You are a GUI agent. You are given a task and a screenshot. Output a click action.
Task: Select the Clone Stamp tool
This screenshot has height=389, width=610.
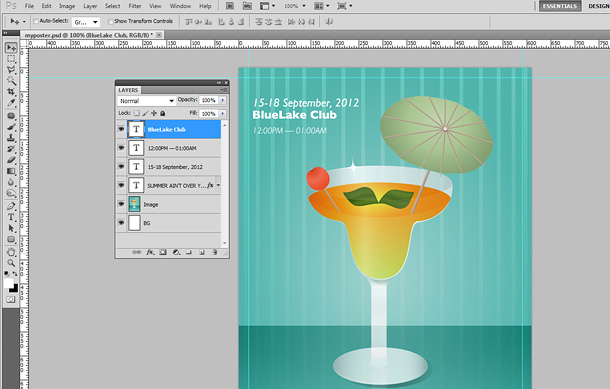[x=11, y=138]
